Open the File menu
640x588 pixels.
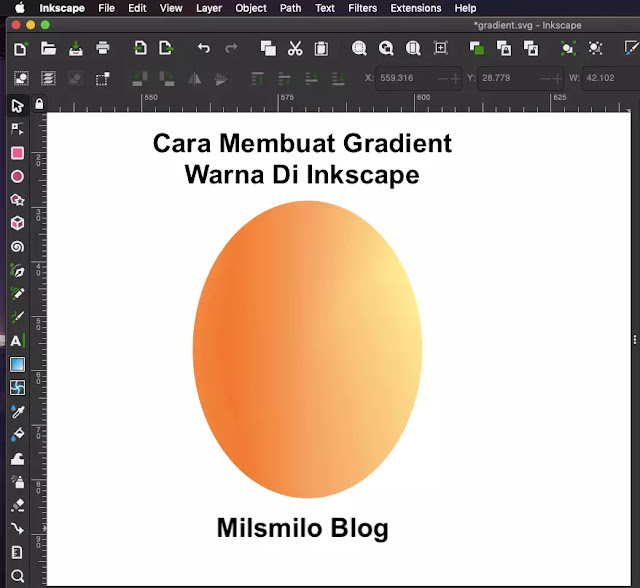(107, 8)
